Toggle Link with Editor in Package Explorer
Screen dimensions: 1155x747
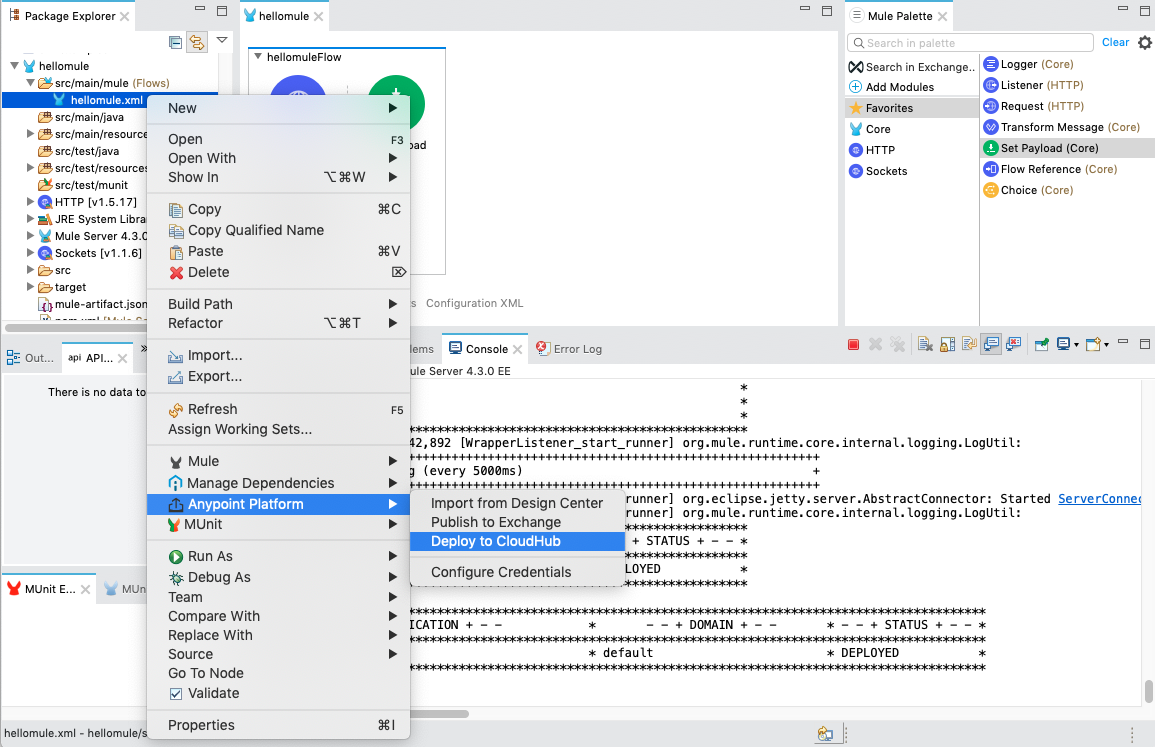[x=196, y=42]
